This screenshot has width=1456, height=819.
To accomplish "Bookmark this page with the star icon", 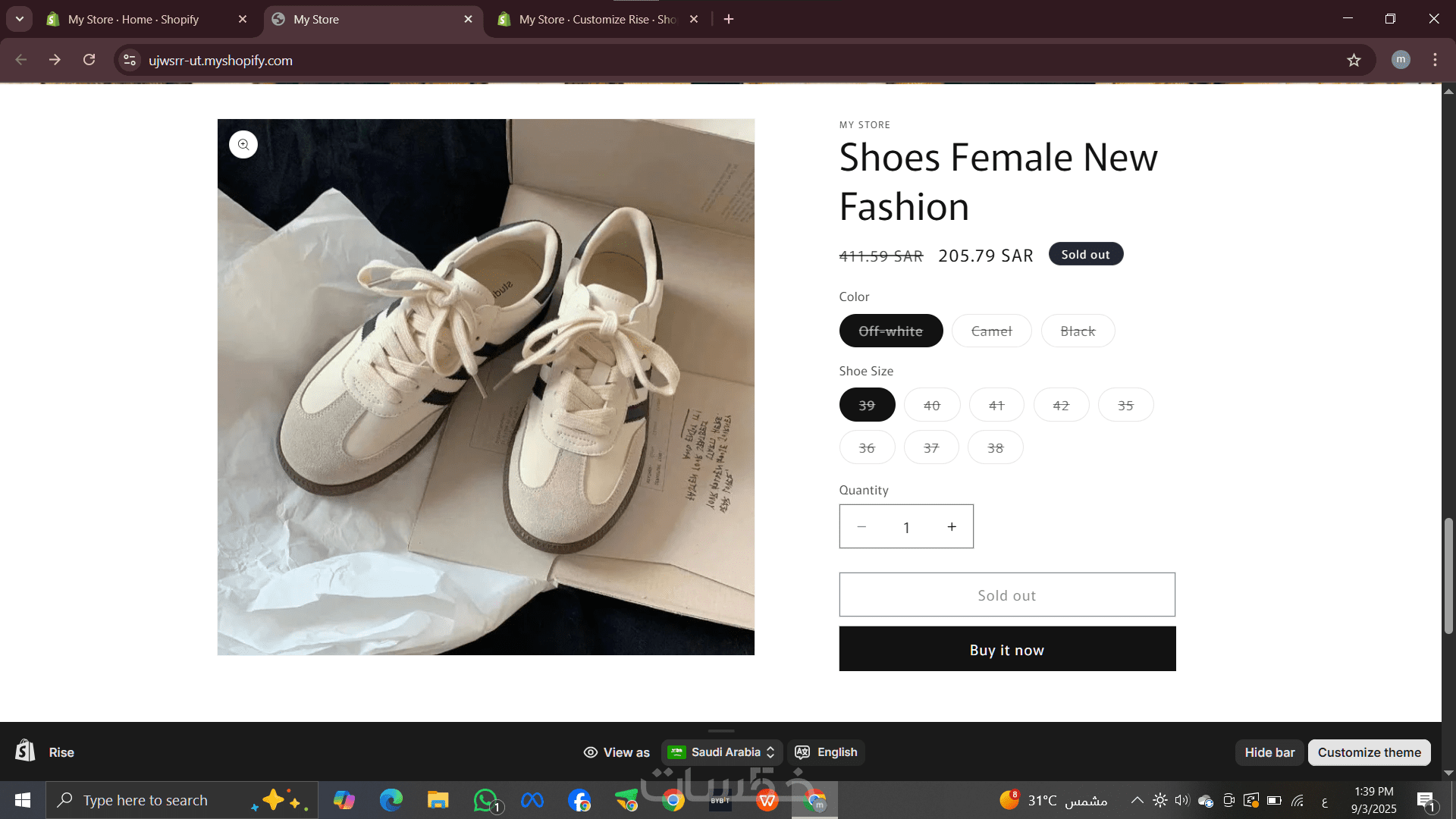I will [x=1354, y=60].
